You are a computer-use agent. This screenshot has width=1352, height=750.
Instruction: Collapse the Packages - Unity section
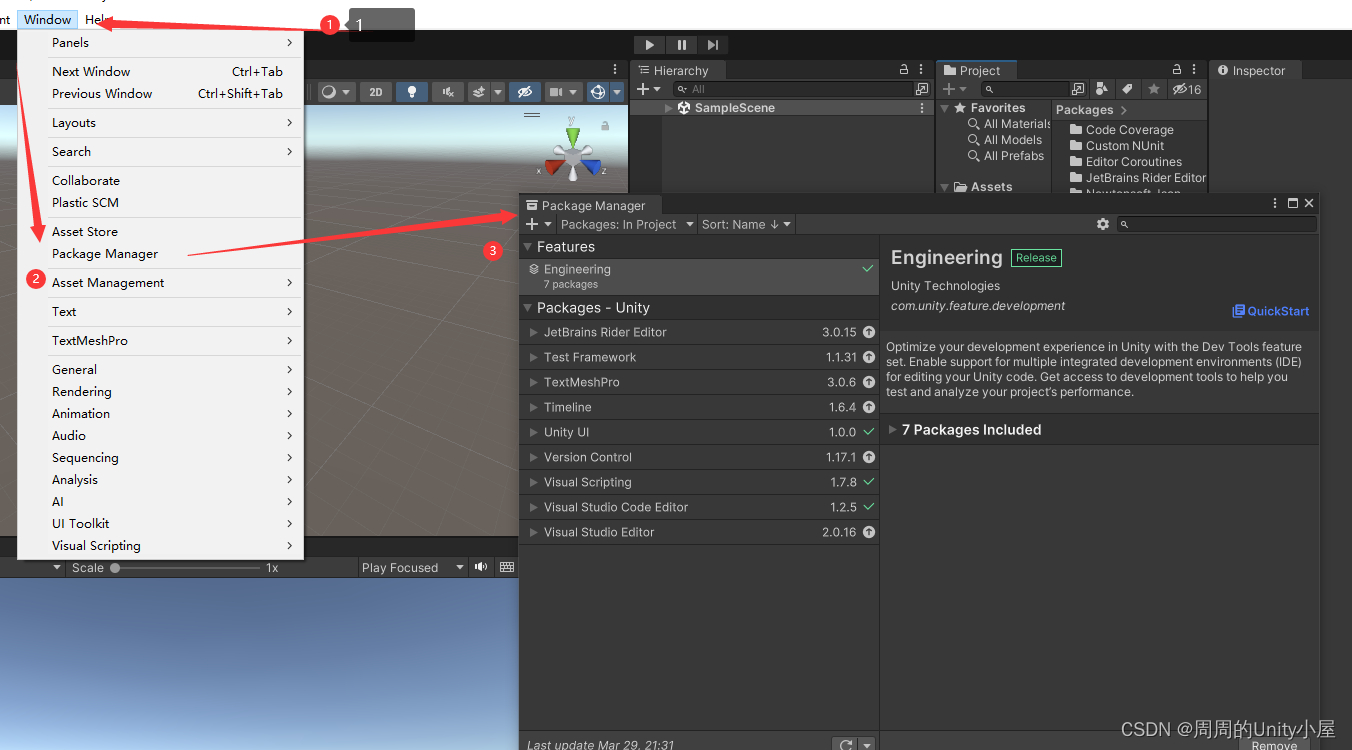(528, 308)
